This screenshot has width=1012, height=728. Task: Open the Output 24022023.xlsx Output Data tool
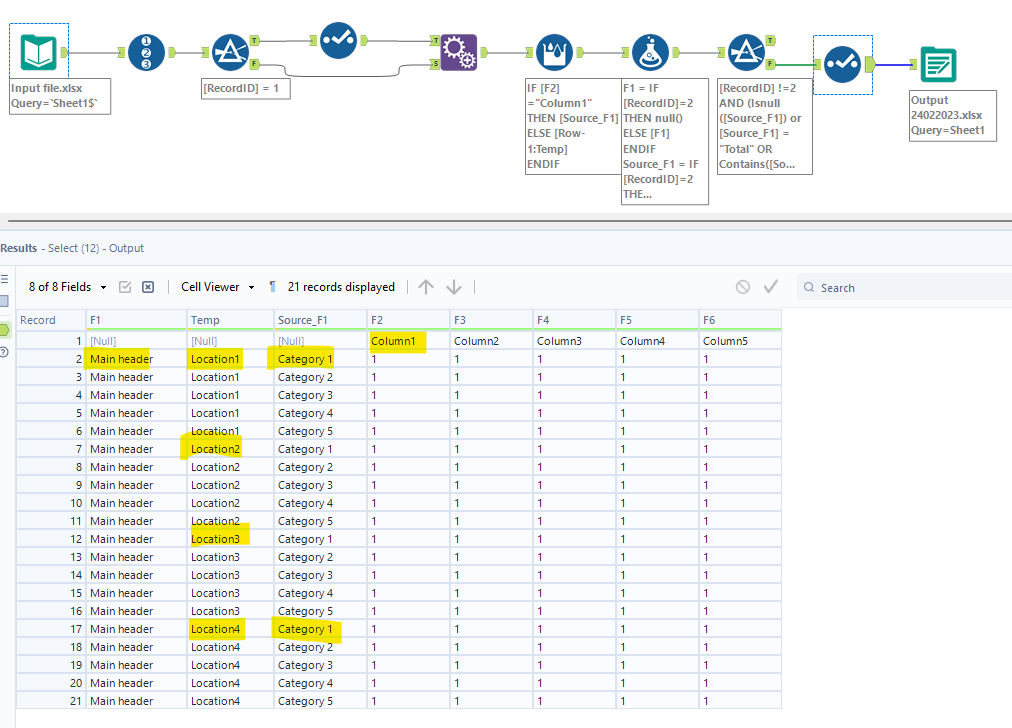pos(938,62)
